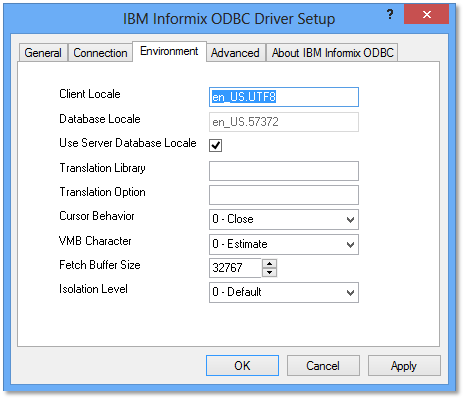Switch to the General tab
465x400 pixels.
[x=43, y=53]
